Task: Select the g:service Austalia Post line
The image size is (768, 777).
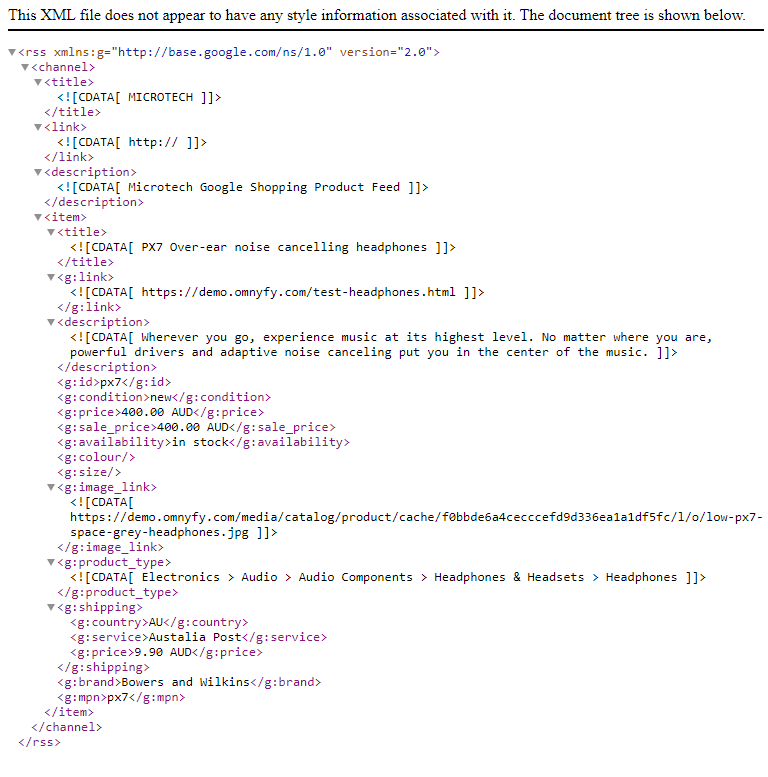Action: pos(199,637)
